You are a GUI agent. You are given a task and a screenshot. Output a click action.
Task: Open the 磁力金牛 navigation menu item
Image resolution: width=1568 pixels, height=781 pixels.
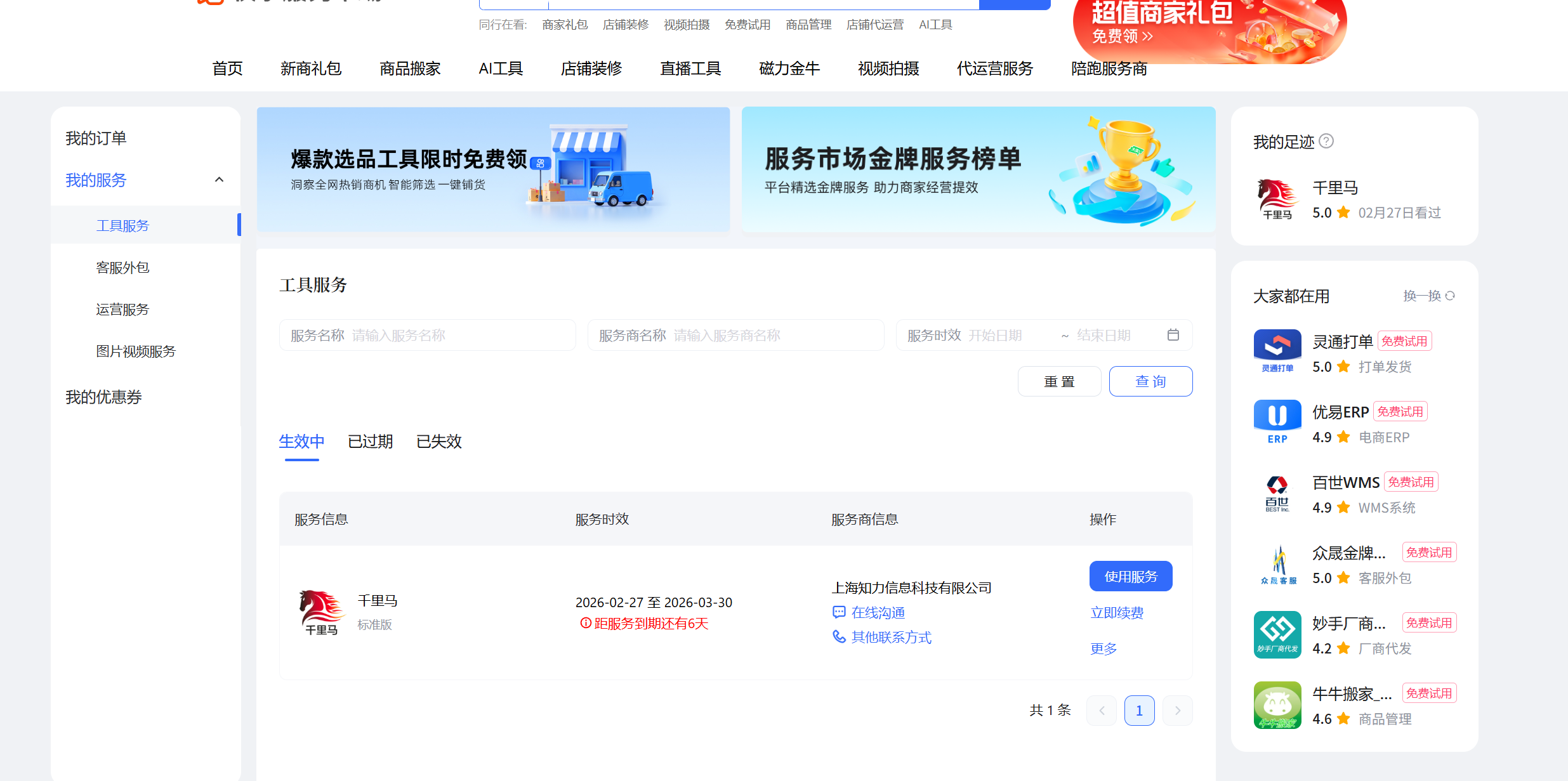pyautogui.click(x=789, y=69)
